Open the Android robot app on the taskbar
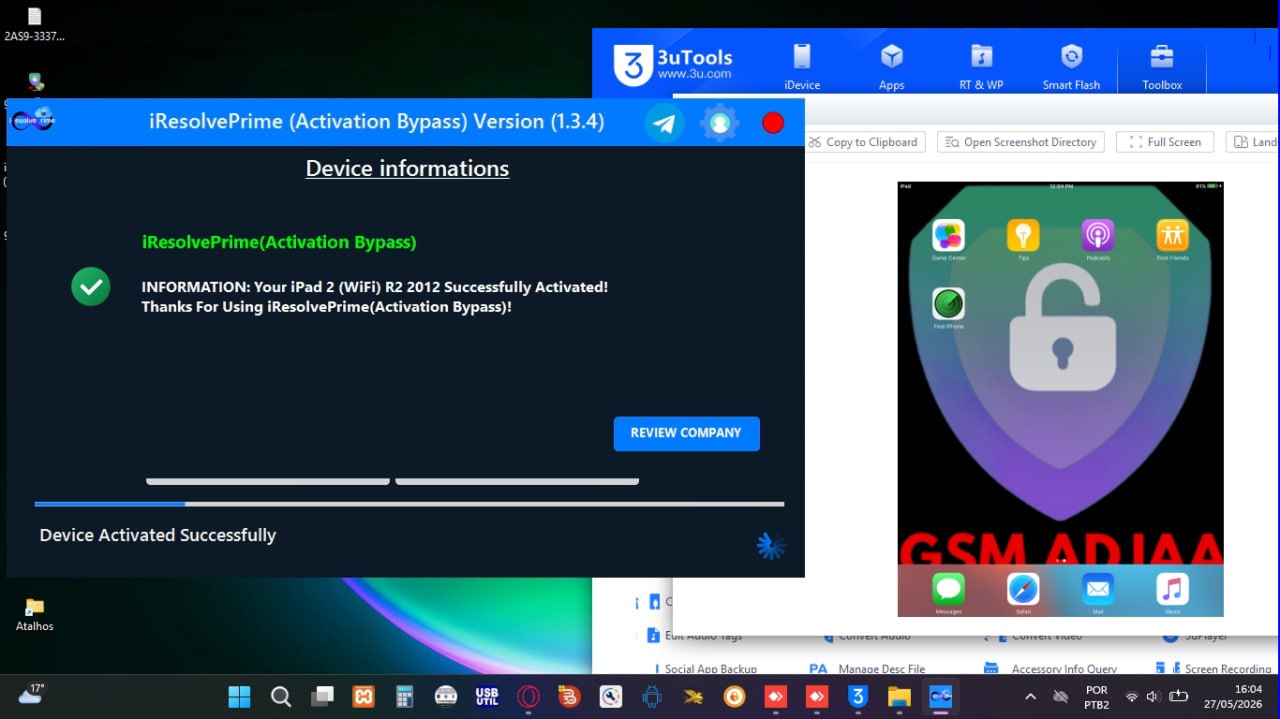 tap(652, 696)
